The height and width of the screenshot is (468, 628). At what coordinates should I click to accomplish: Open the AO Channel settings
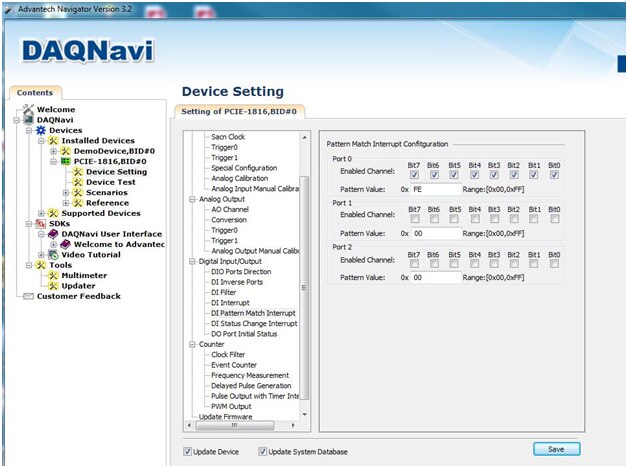click(x=230, y=209)
